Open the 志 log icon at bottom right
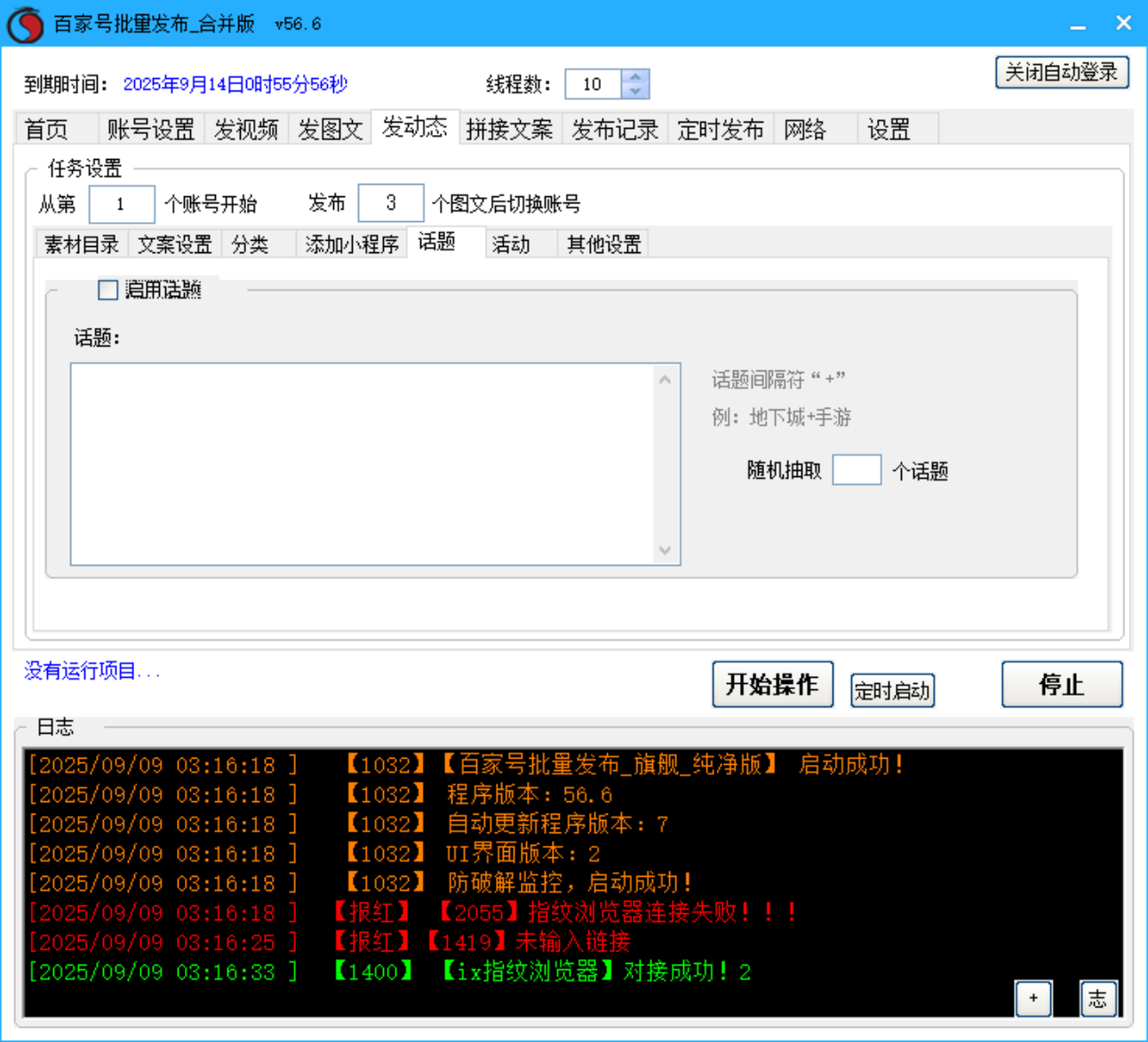This screenshot has width=1148, height=1042. 1098,998
